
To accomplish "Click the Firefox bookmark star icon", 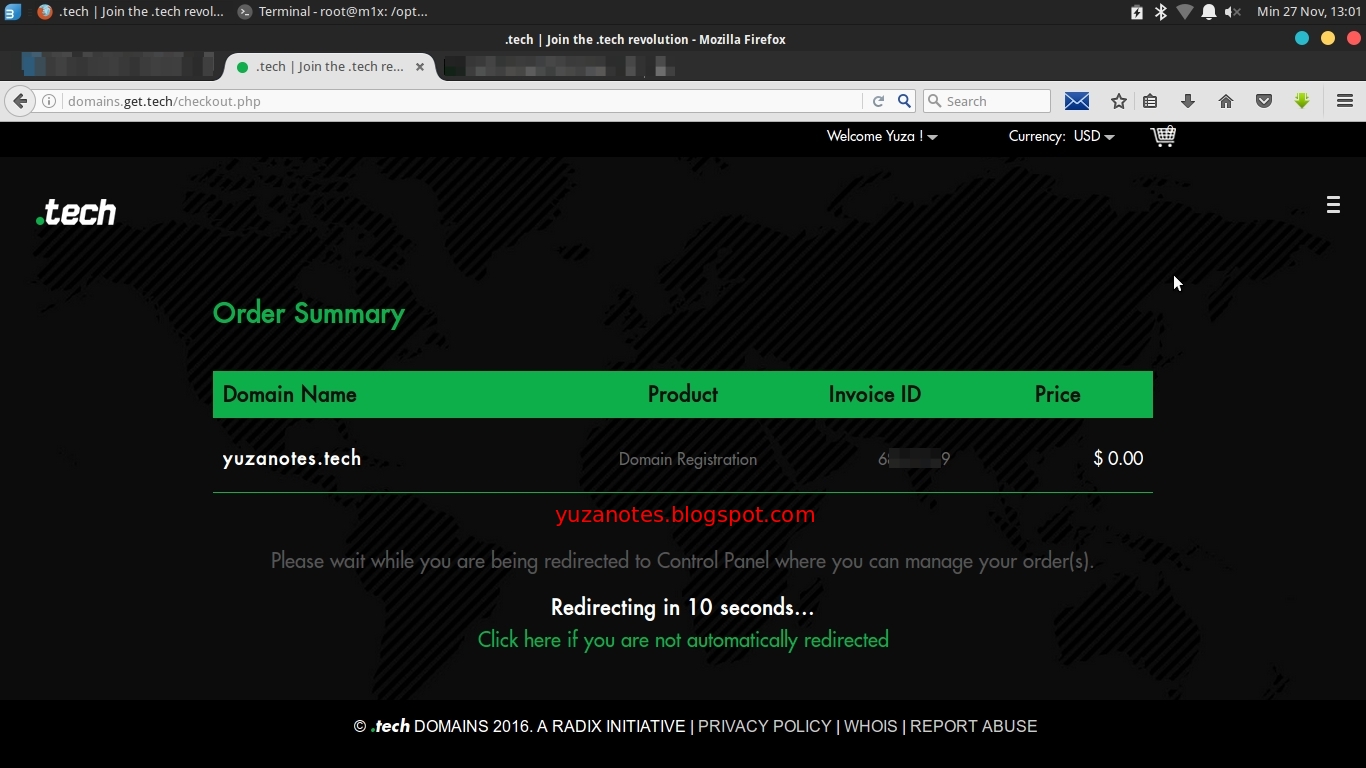I will [1119, 101].
